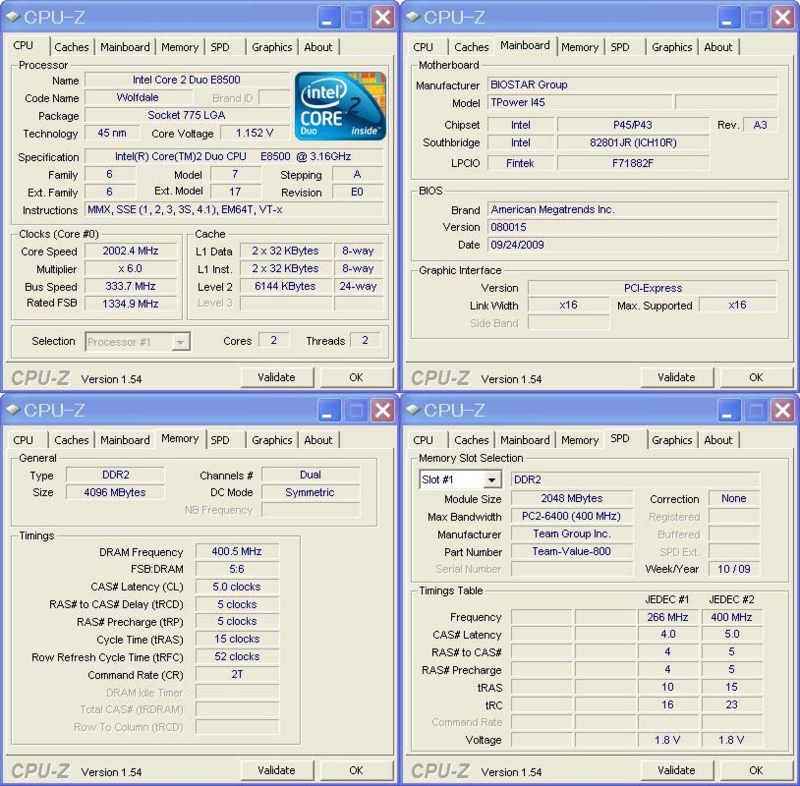The image size is (800, 786).
Task: Click the FSB:DRAM 5:6 value
Action: pos(237,569)
